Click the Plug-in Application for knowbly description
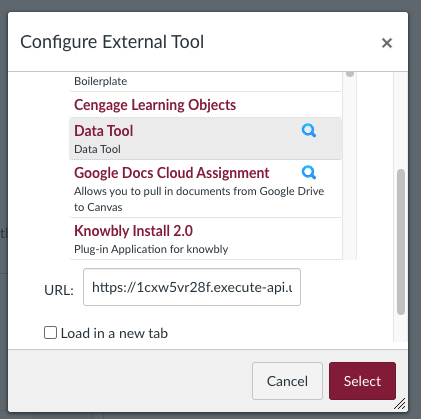 coord(151,249)
